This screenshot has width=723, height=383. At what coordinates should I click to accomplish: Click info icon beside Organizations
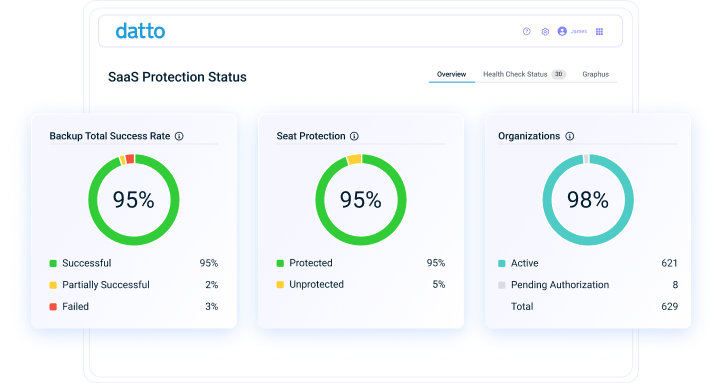(x=570, y=136)
